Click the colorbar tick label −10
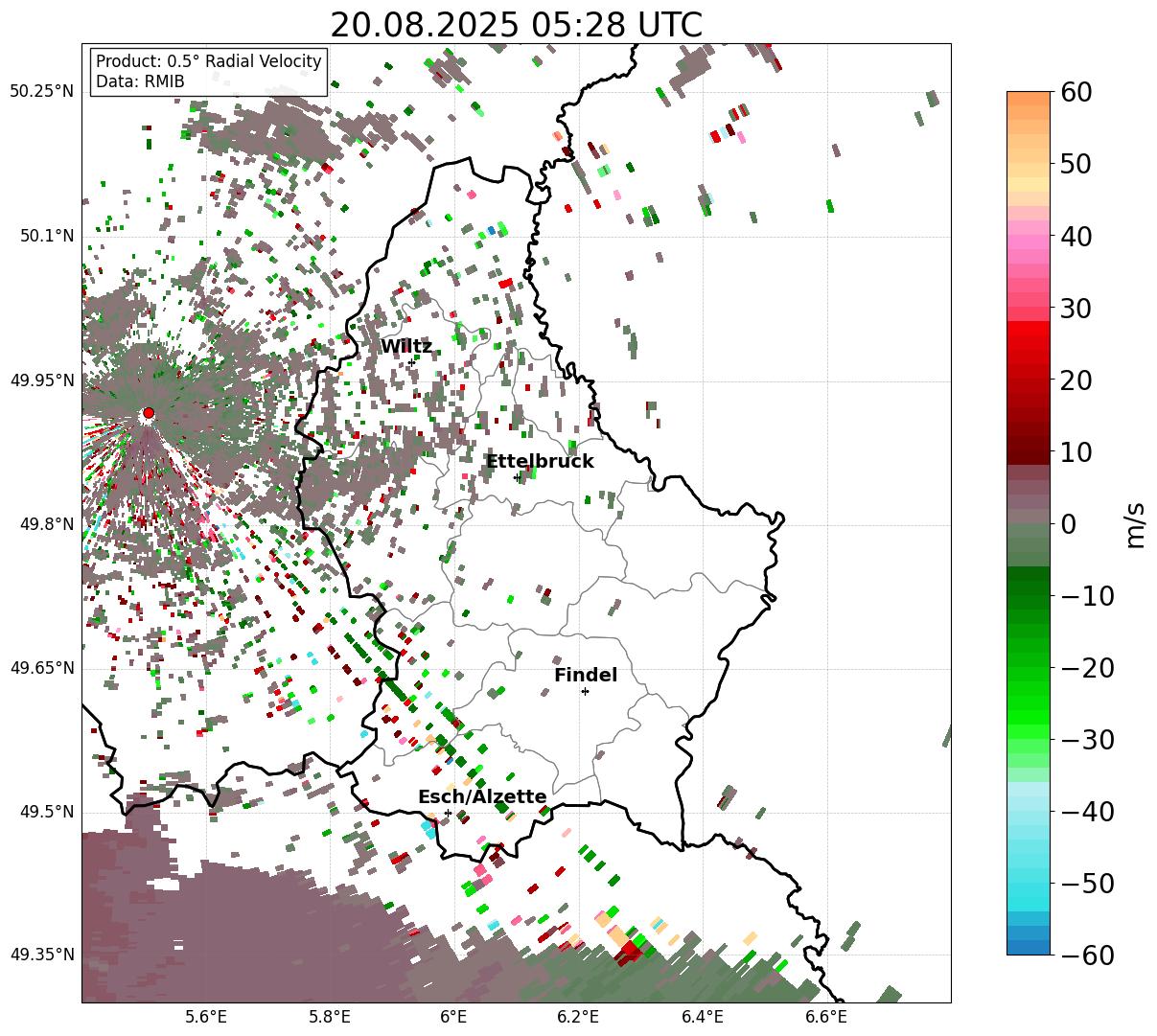Viewport: 1157px width, 1036px height. click(x=1086, y=596)
